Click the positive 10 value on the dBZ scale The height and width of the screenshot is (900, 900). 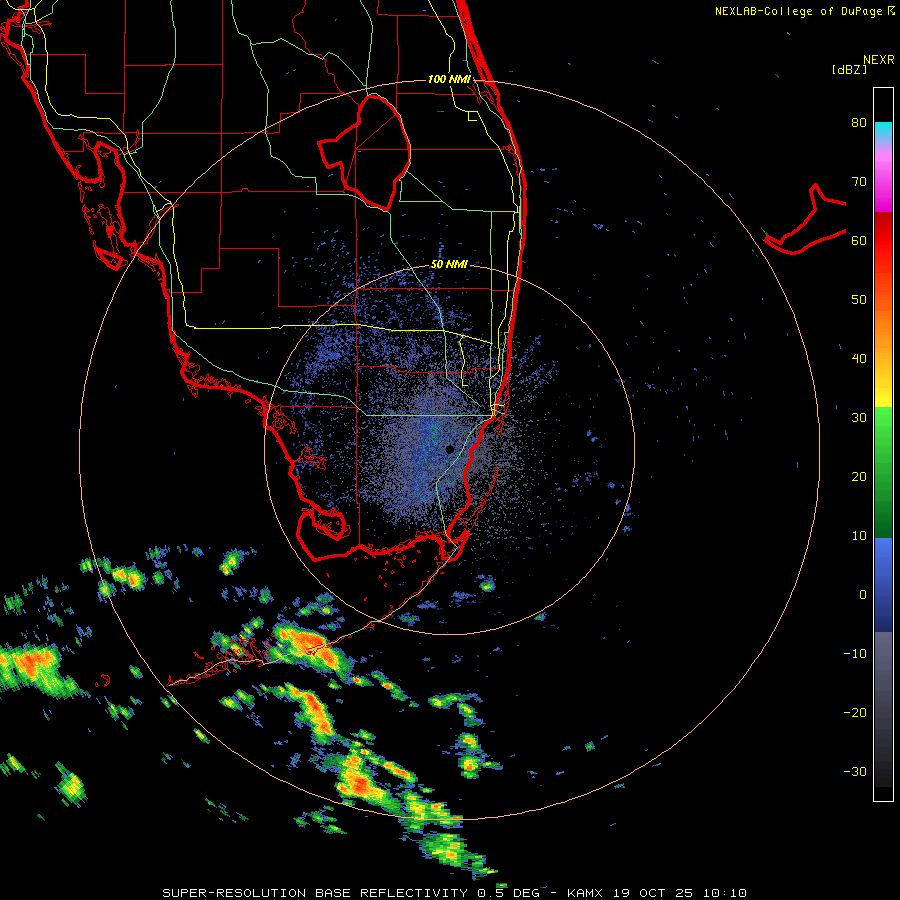point(859,536)
